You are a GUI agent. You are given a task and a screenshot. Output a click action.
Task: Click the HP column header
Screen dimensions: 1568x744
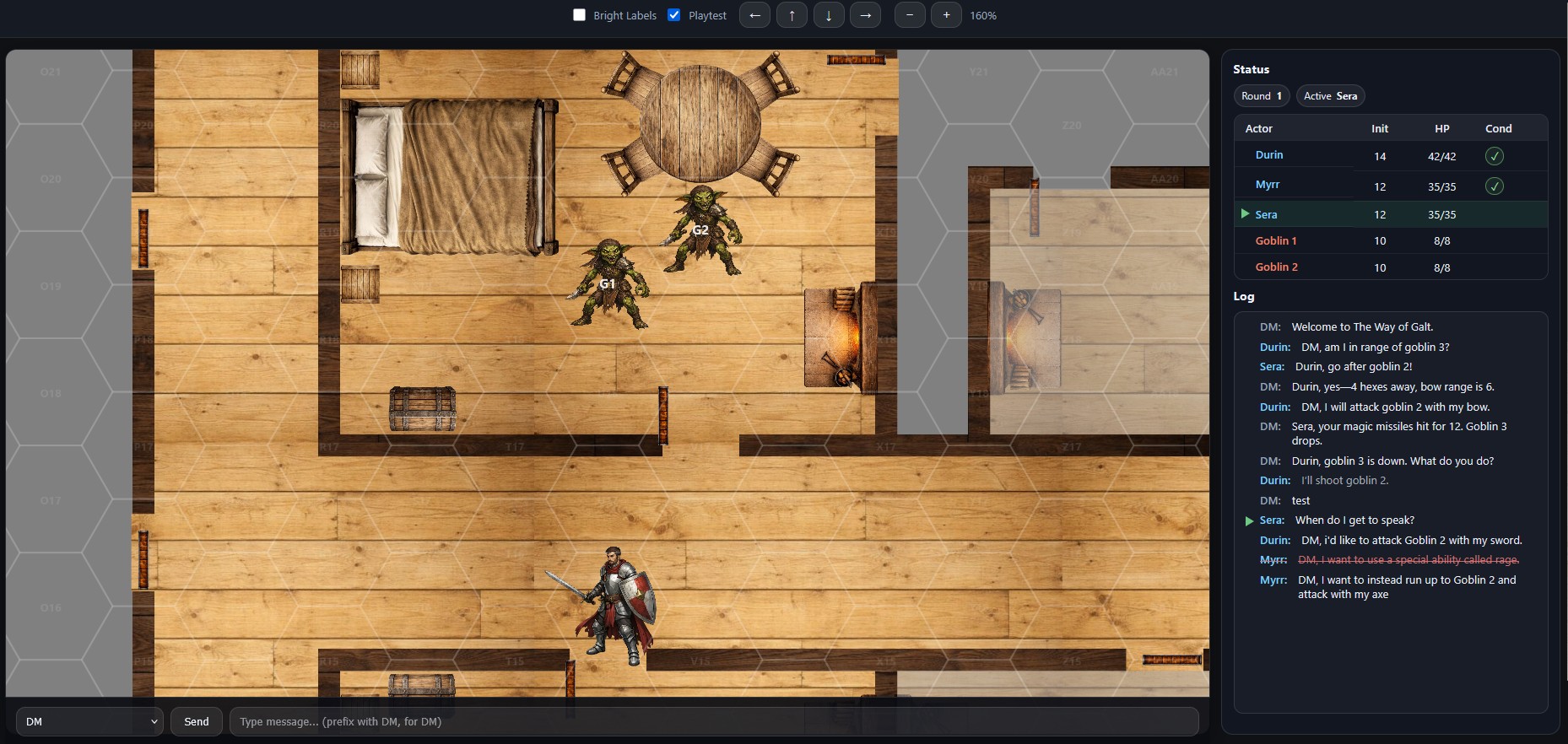(1442, 129)
